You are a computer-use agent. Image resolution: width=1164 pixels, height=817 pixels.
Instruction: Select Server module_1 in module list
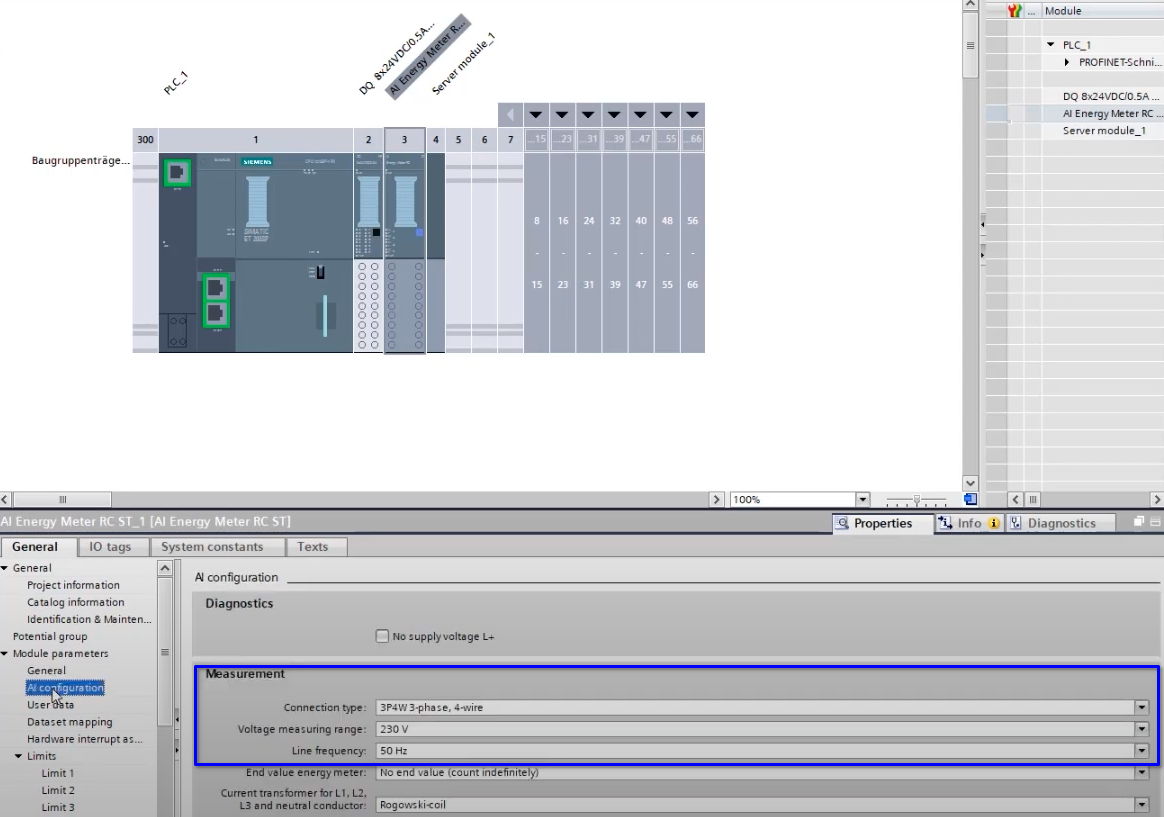pyautogui.click(x=1104, y=131)
